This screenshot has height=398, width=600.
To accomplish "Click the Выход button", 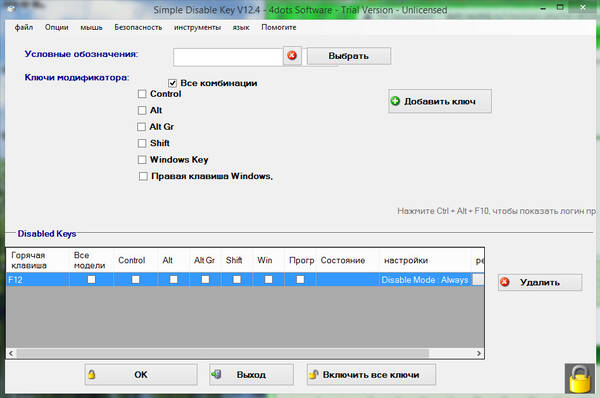I will click(251, 374).
